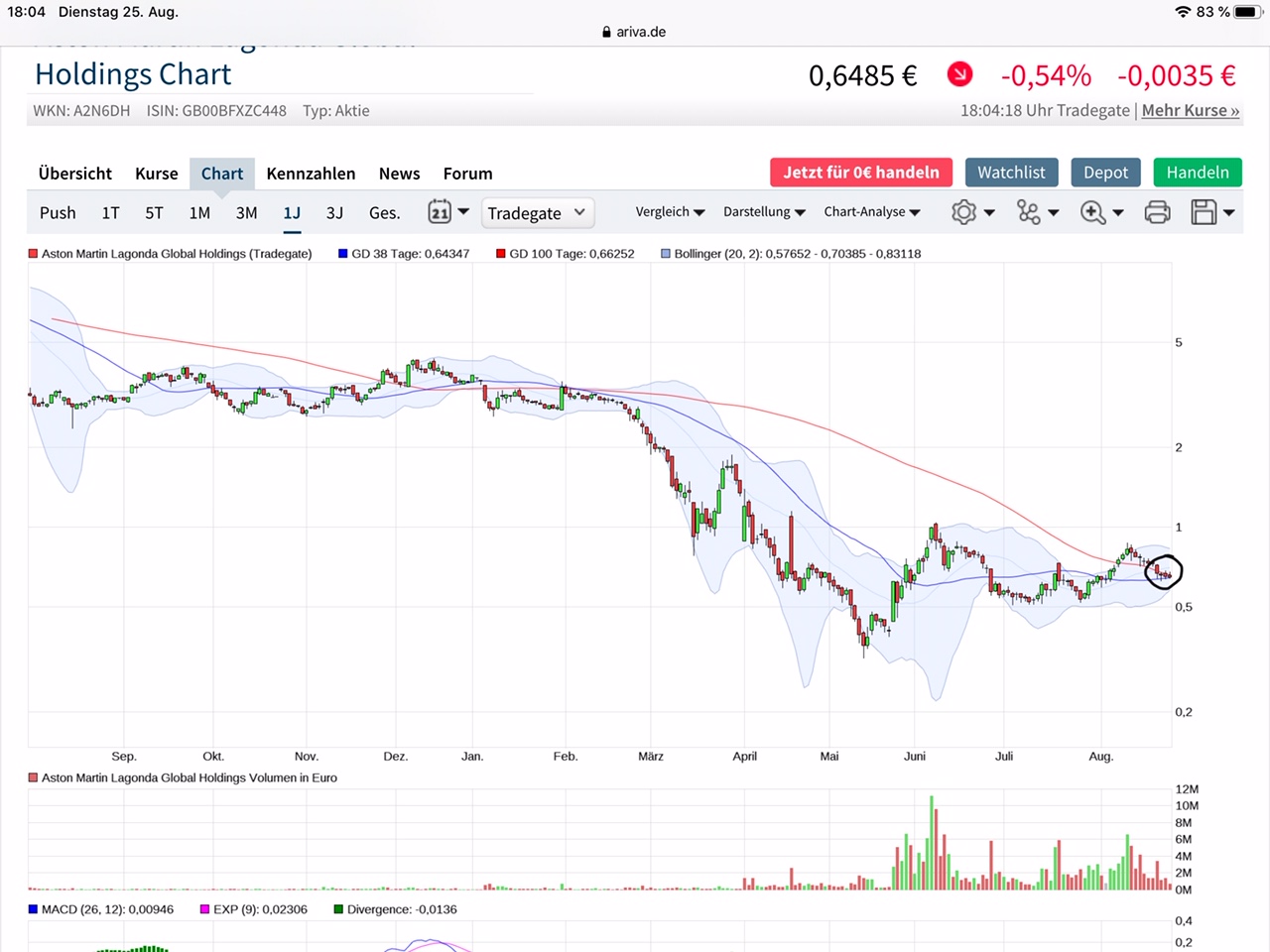1270x952 pixels.
Task: Click the red down-trend arrow icon
Action: click(x=959, y=74)
